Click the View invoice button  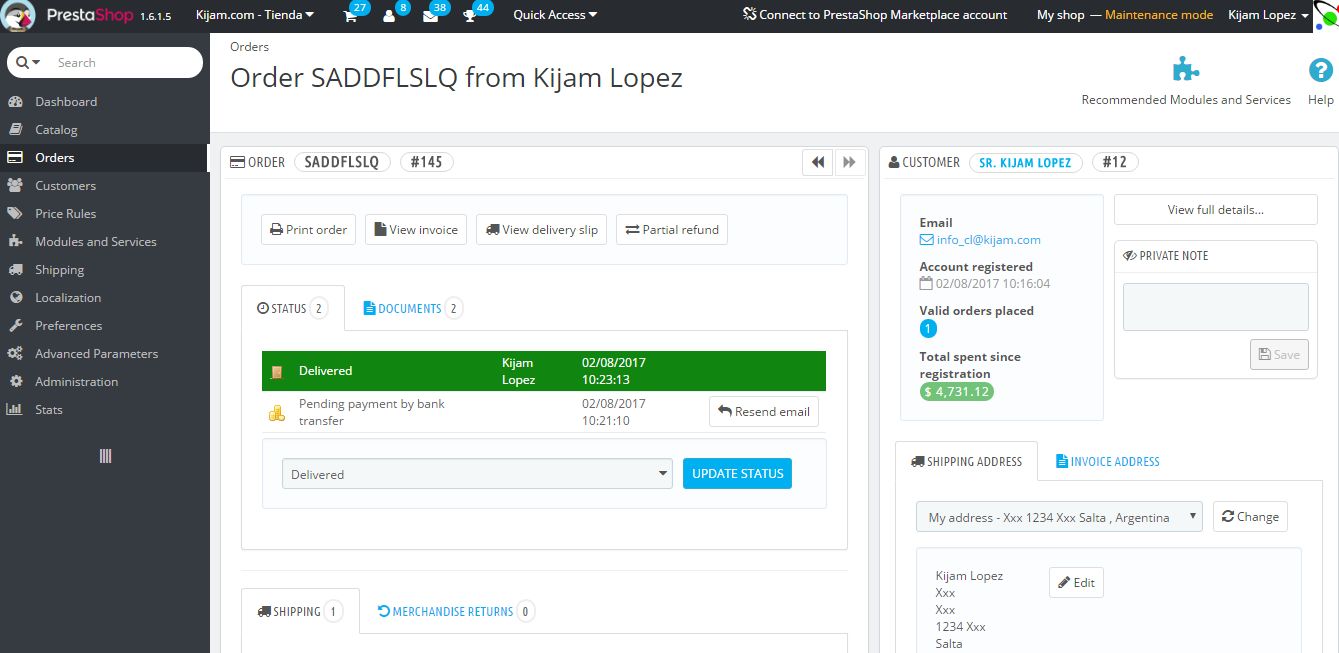pyautogui.click(x=415, y=229)
